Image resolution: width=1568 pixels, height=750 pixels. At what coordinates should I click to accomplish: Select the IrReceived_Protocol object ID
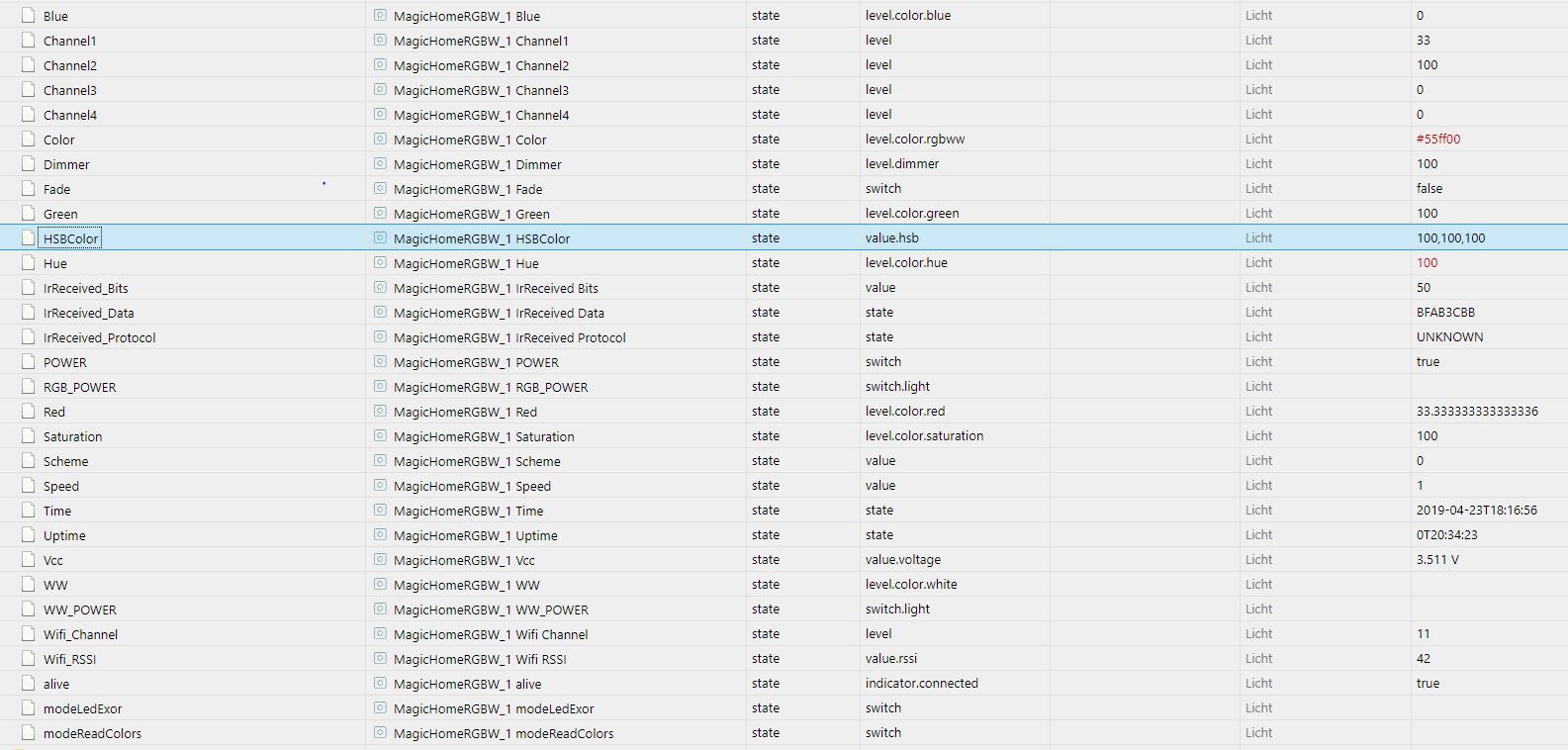coord(100,337)
